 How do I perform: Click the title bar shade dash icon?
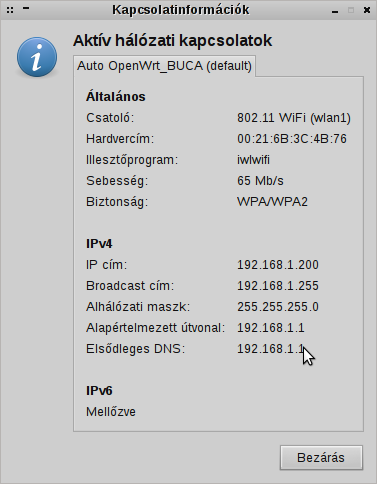pos(26,8)
